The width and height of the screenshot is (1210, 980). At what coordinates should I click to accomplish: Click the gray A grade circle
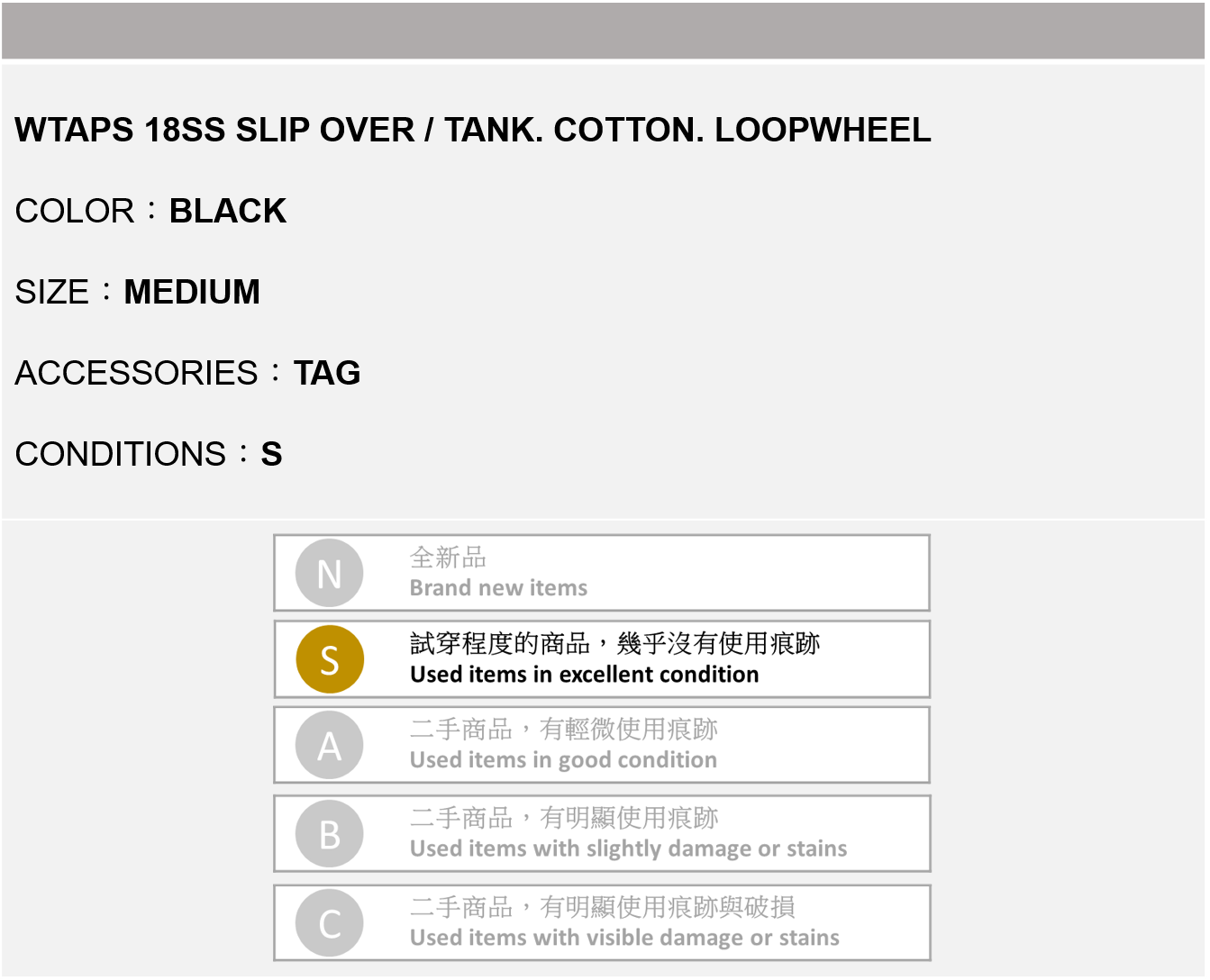(x=330, y=746)
